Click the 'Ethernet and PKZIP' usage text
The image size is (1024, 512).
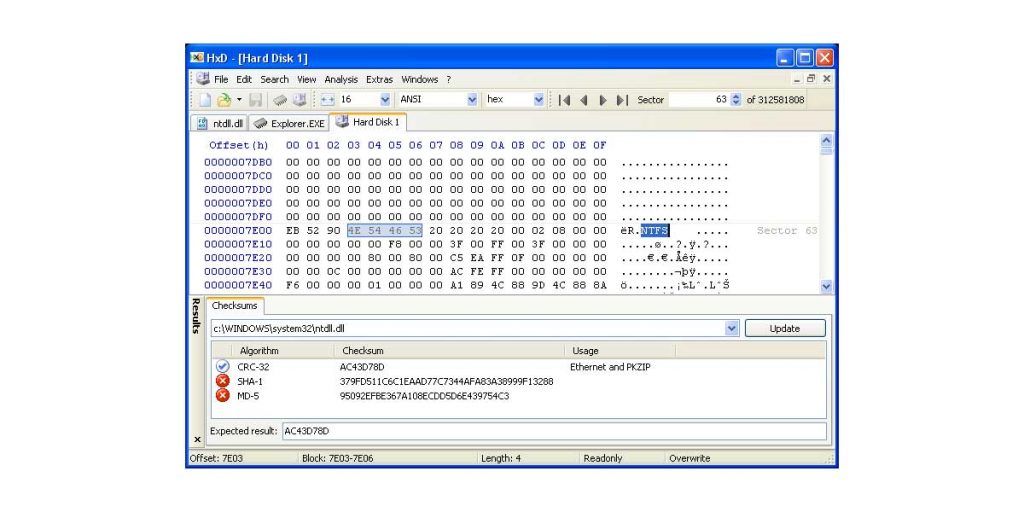pos(610,367)
